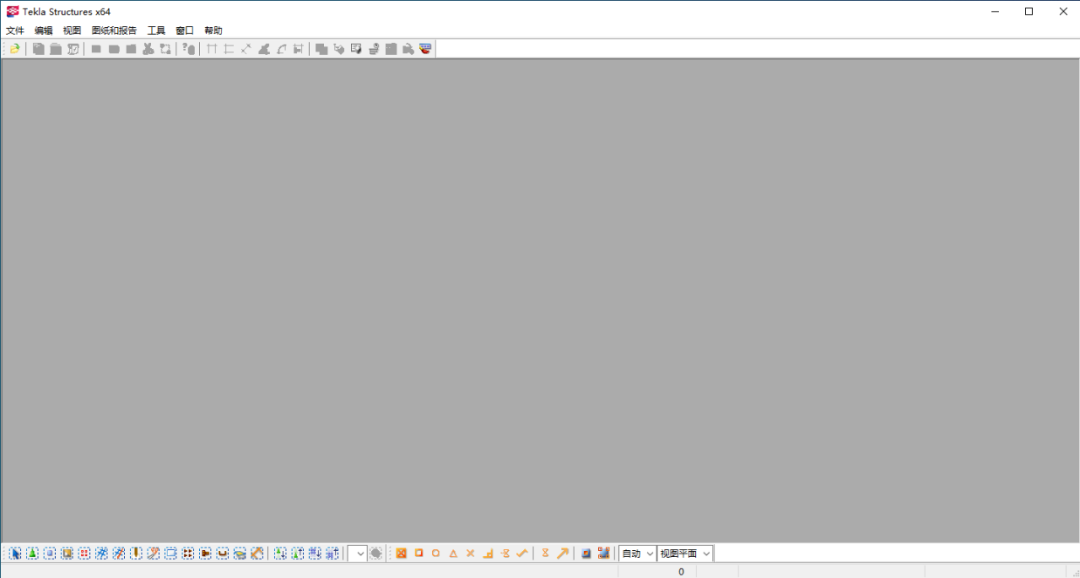This screenshot has height=578, width=1080.
Task: Enable select reinforcing bars switch
Action: pos(222,553)
